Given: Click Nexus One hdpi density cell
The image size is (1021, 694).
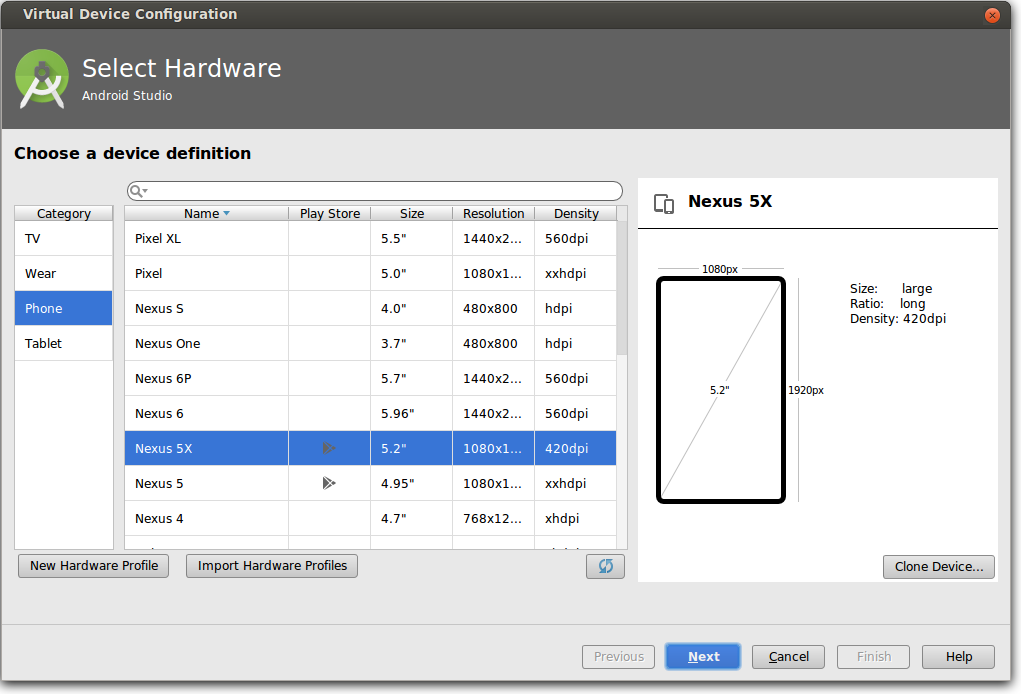Looking at the screenshot, I should [576, 343].
